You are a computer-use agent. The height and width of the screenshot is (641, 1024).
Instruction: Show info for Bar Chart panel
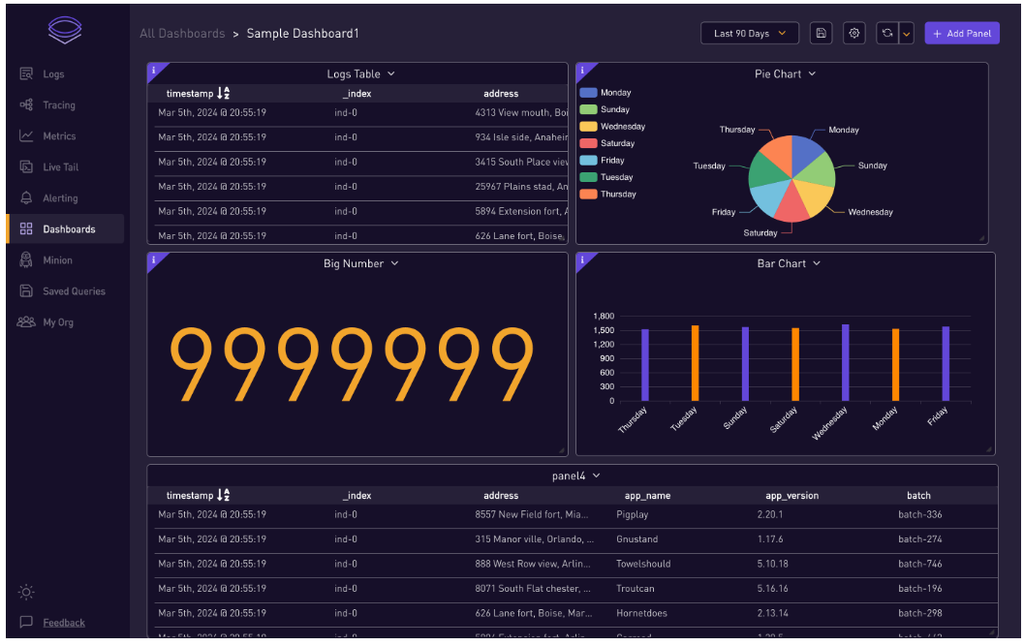[583, 260]
